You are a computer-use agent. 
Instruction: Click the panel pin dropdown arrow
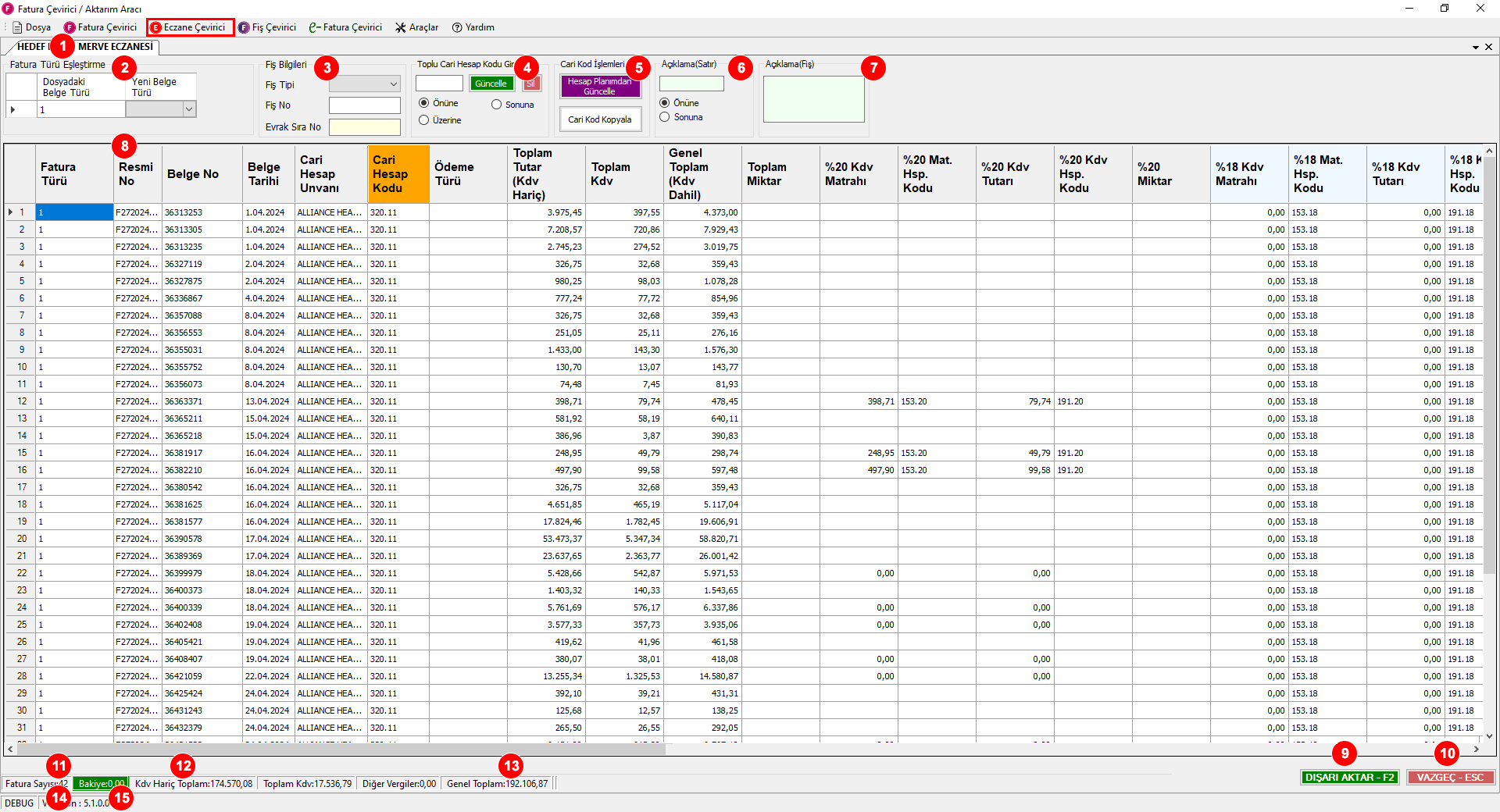1476,47
